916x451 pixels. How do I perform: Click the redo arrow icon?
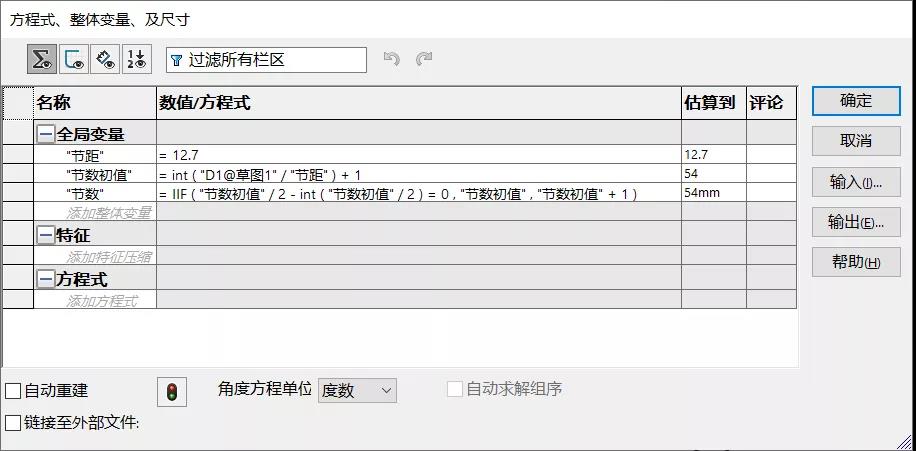423,58
